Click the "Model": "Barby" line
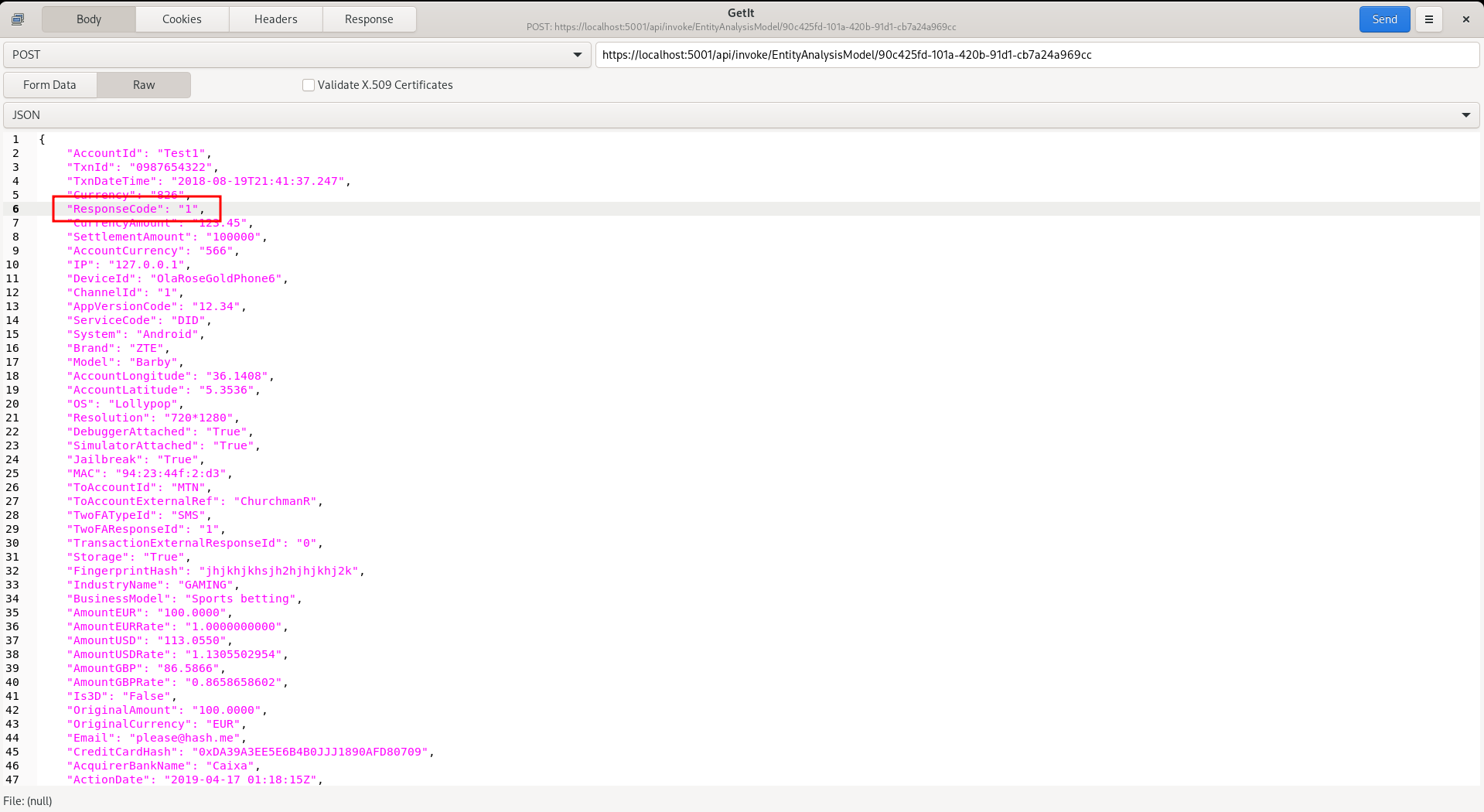The height and width of the screenshot is (812, 1484). point(125,362)
